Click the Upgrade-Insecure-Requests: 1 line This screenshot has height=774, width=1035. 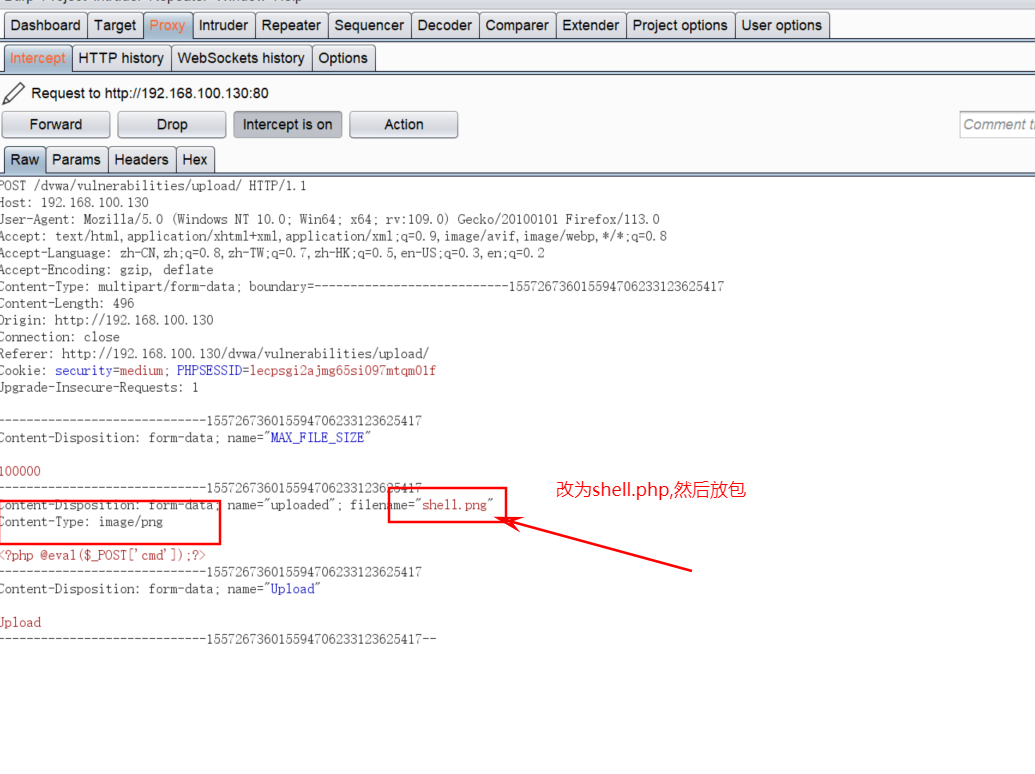pyautogui.click(x=99, y=387)
